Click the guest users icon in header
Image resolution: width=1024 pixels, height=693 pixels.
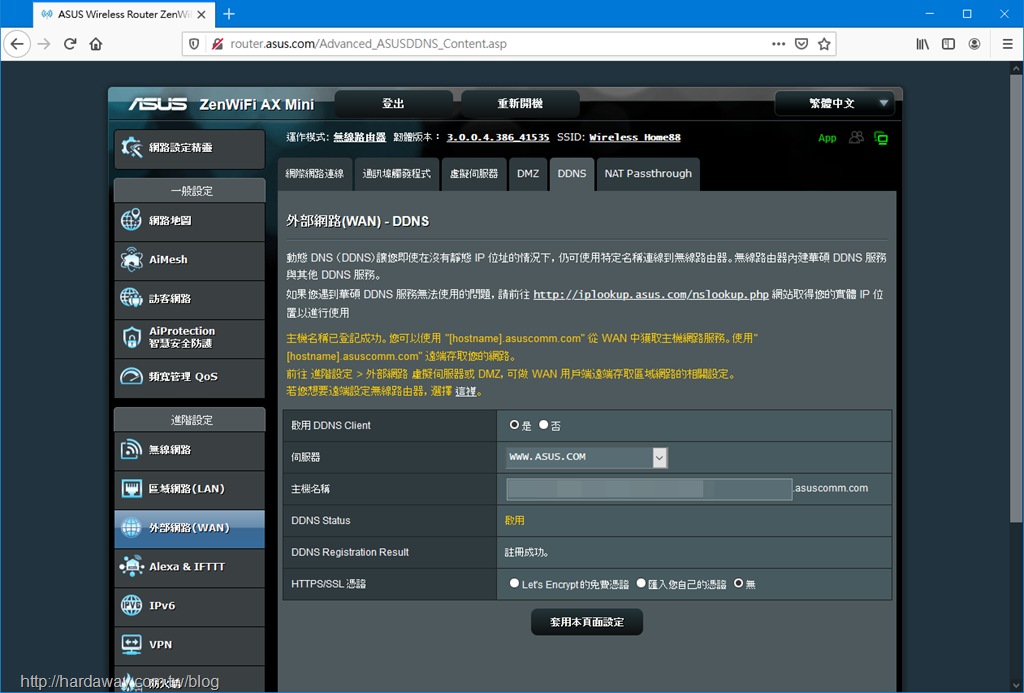(856, 137)
